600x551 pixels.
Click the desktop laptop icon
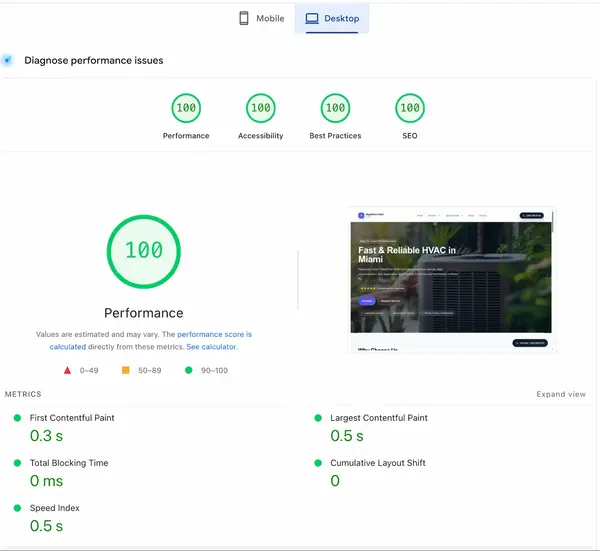tap(312, 18)
